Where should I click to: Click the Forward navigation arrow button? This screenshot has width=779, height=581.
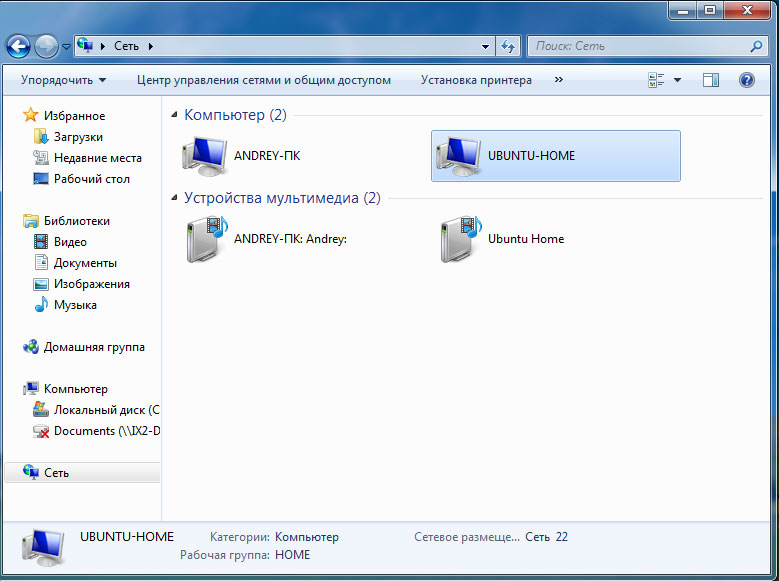click(47, 47)
